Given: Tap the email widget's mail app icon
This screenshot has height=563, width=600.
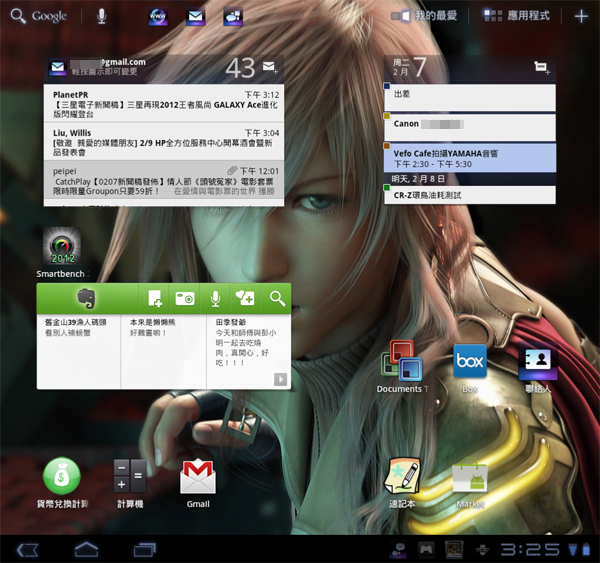Looking at the screenshot, I should click(58, 67).
